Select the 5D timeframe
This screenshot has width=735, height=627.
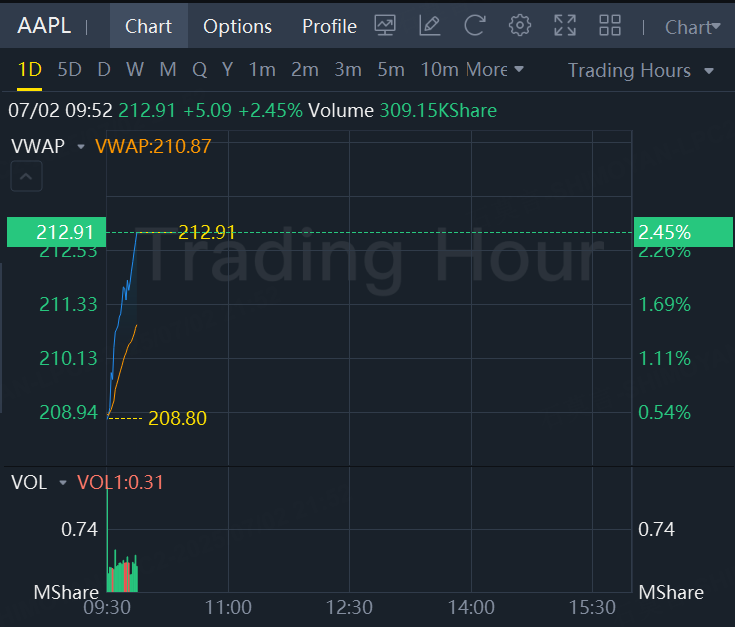click(69, 70)
